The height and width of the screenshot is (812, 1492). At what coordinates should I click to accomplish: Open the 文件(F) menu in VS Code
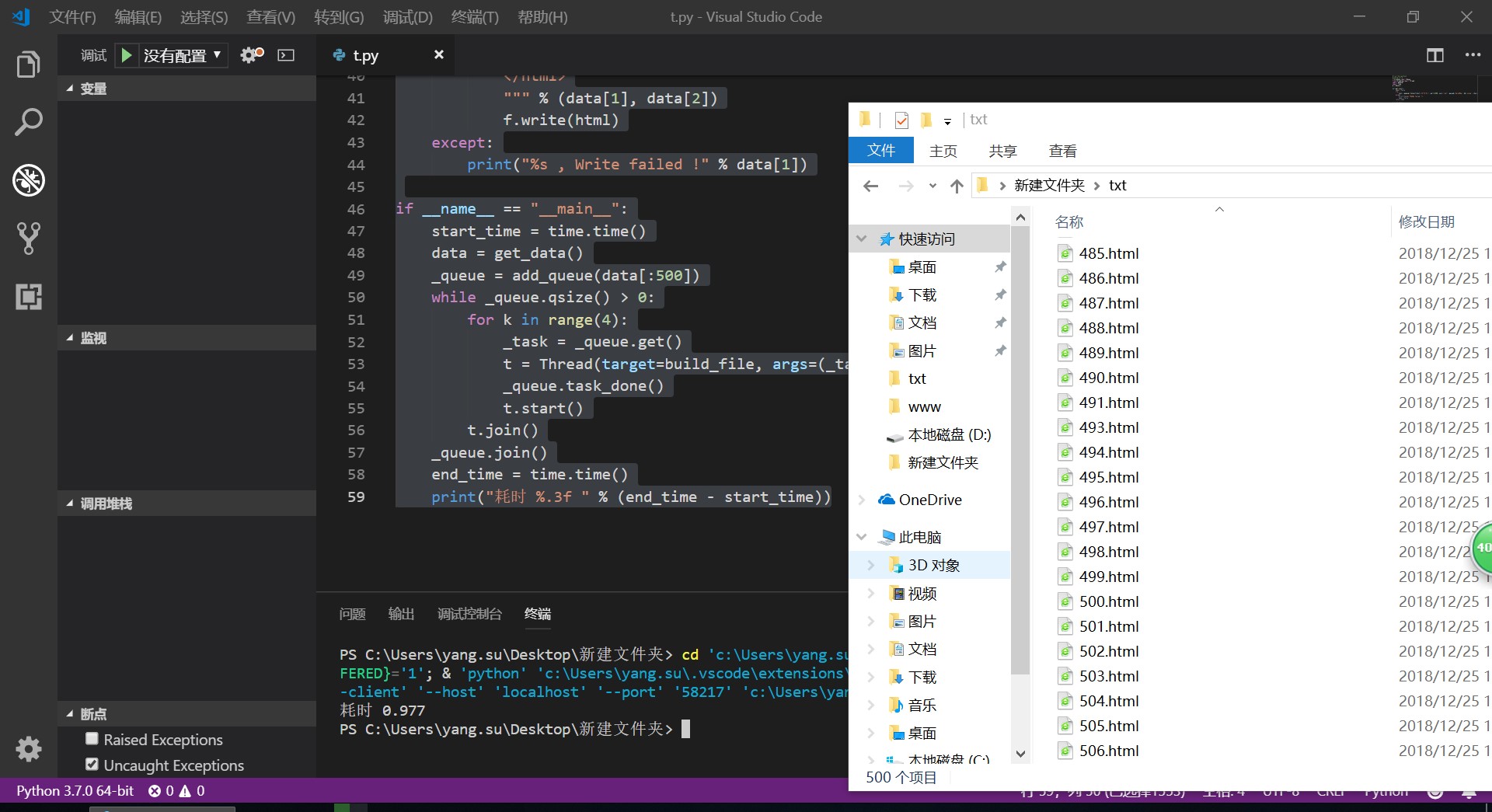click(72, 17)
